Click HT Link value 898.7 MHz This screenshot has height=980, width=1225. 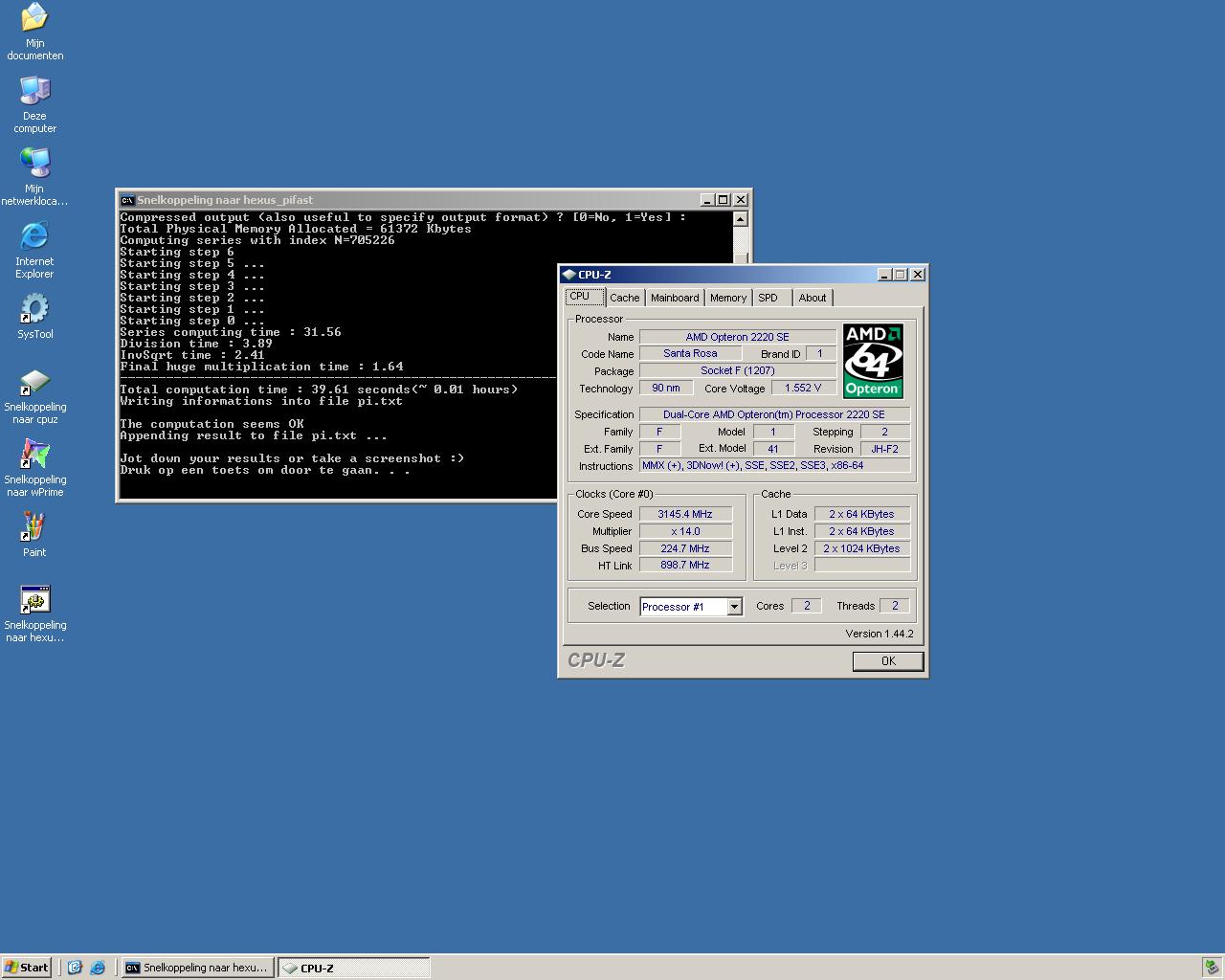[x=685, y=565]
